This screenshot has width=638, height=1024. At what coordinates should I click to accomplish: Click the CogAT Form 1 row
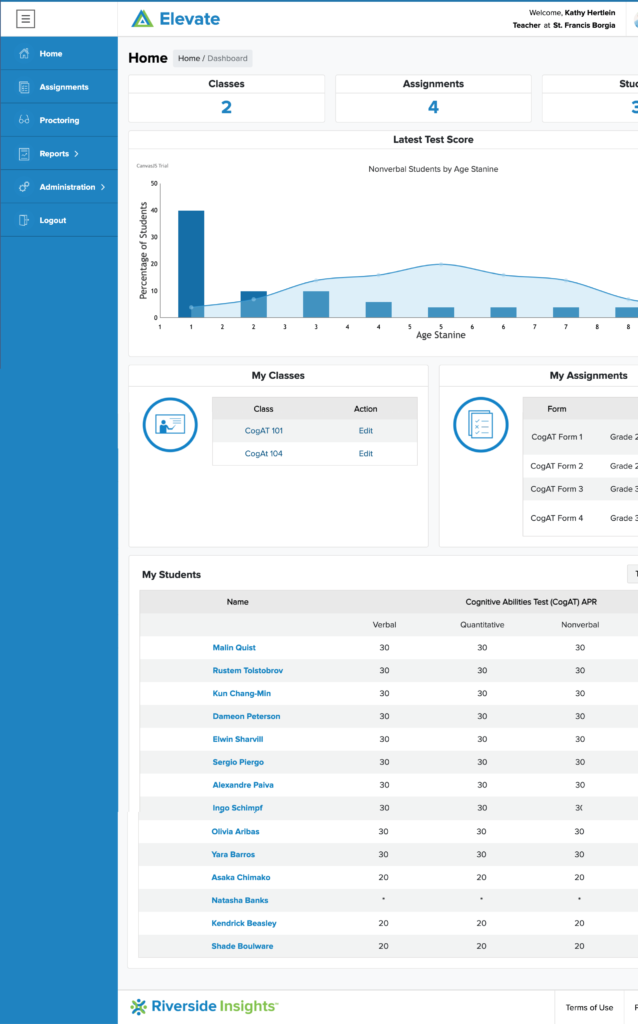(581, 437)
